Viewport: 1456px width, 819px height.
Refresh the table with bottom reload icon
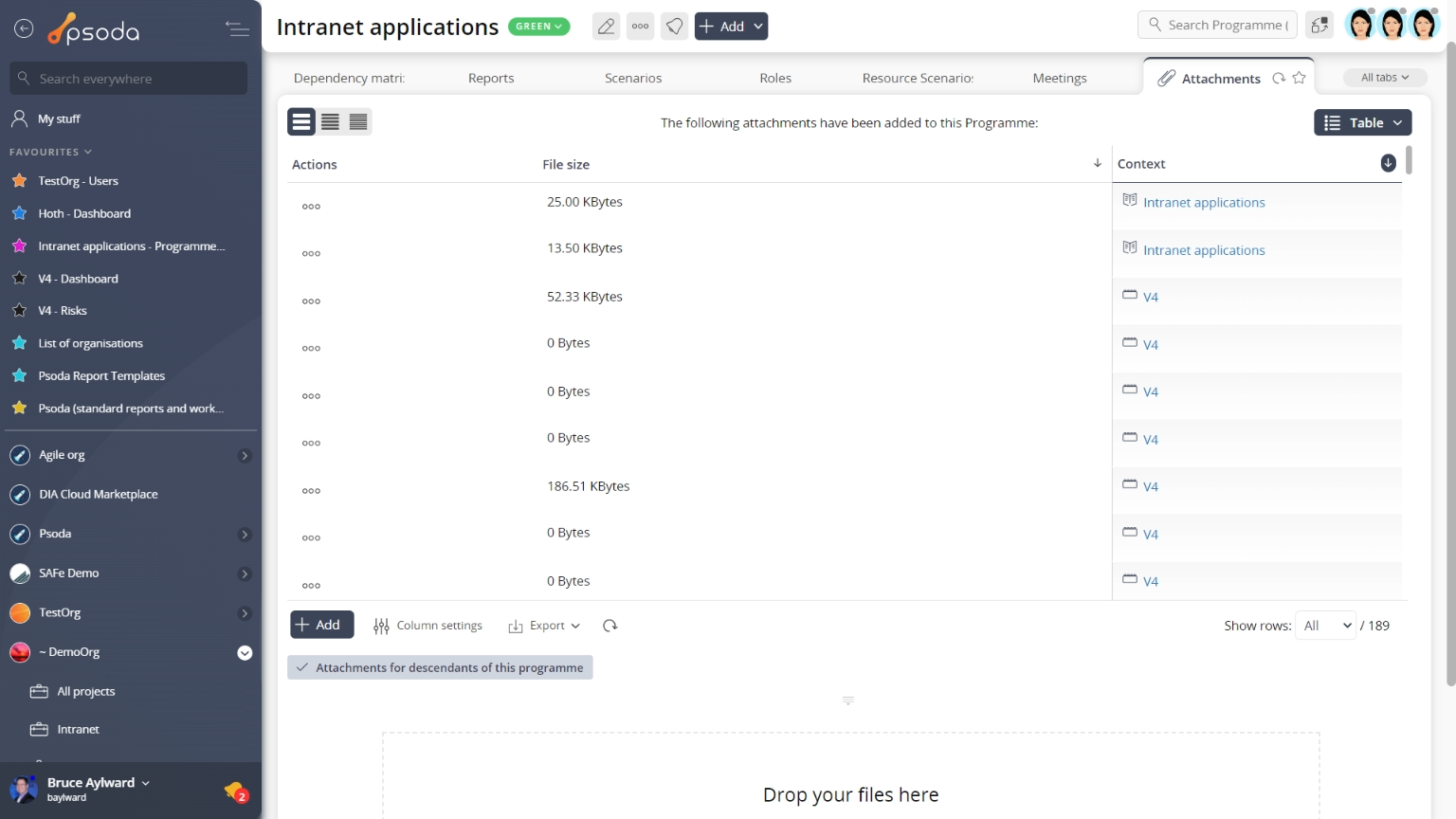(x=610, y=626)
